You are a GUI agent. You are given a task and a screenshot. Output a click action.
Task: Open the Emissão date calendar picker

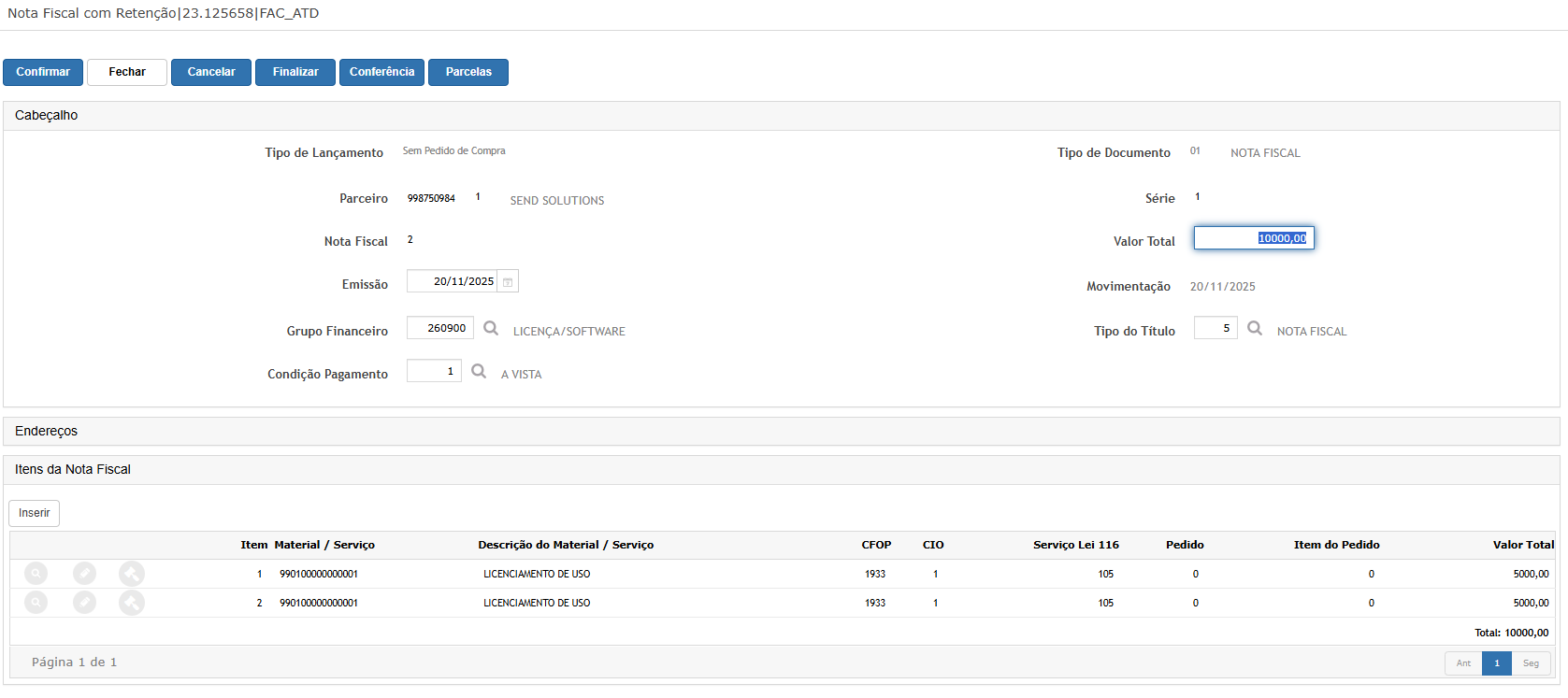tap(508, 282)
